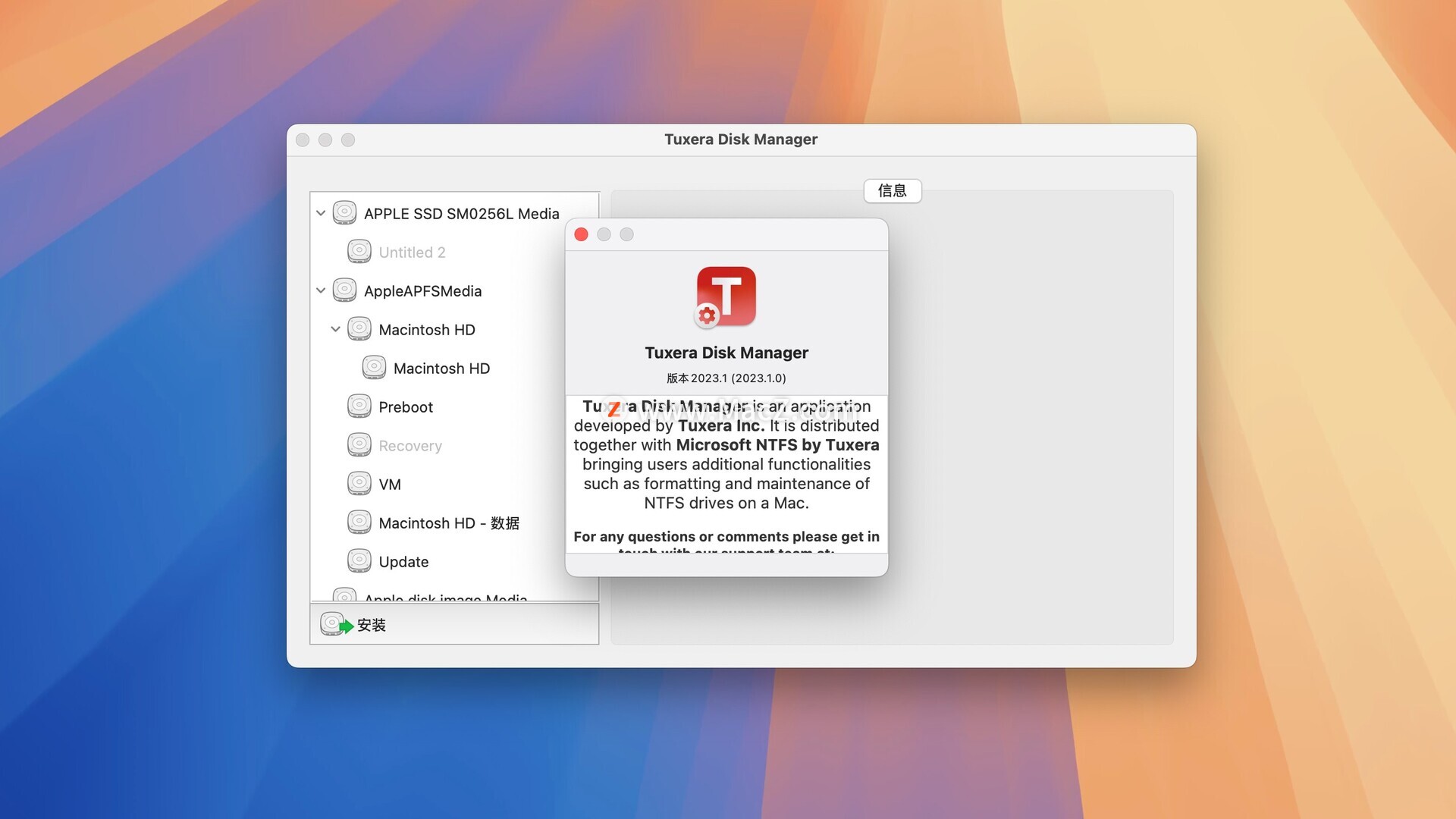Collapse the Macintosh HD container node
This screenshot has height=819, width=1456.
pyautogui.click(x=335, y=329)
